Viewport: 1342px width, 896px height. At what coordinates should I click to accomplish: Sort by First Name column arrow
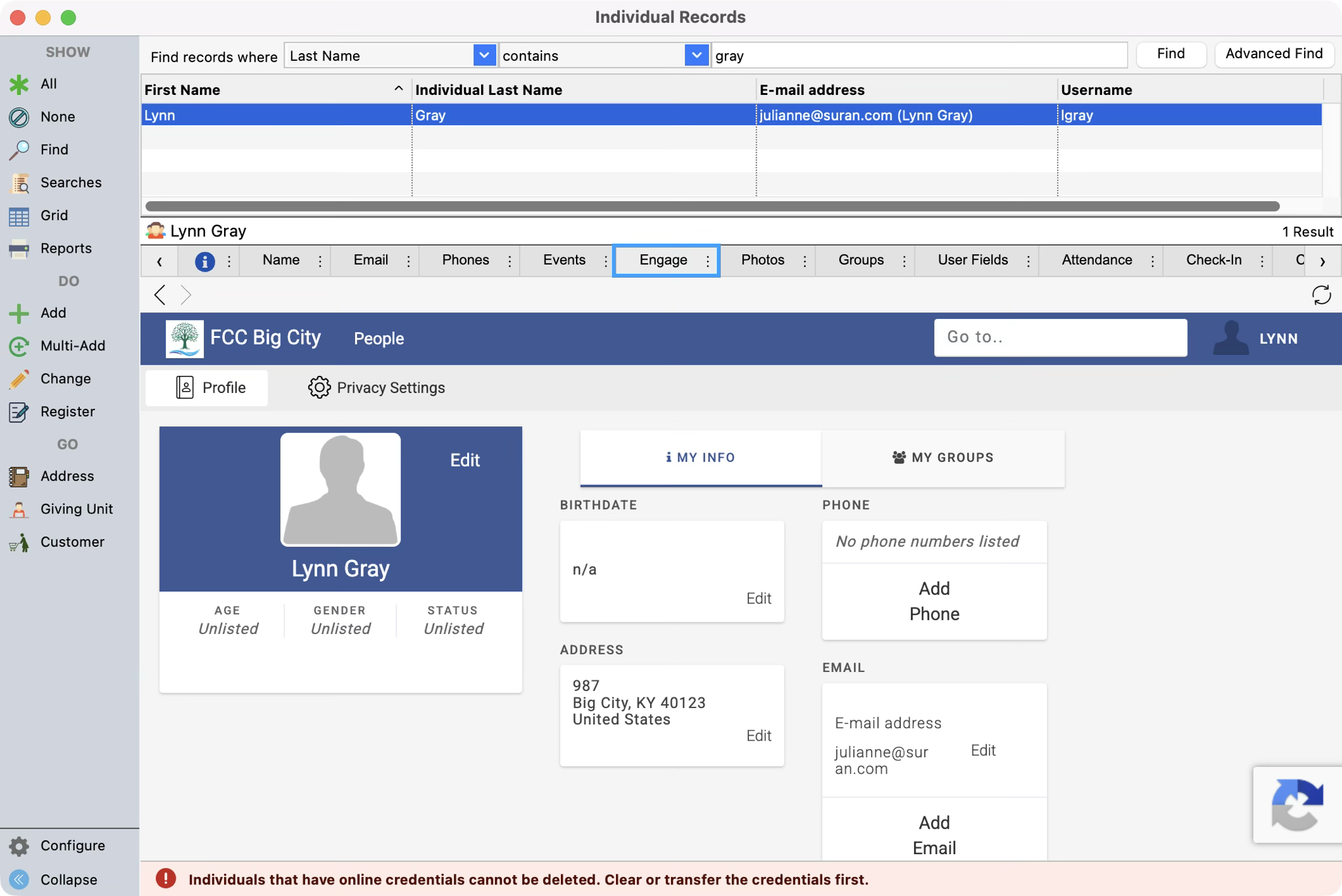click(x=398, y=89)
